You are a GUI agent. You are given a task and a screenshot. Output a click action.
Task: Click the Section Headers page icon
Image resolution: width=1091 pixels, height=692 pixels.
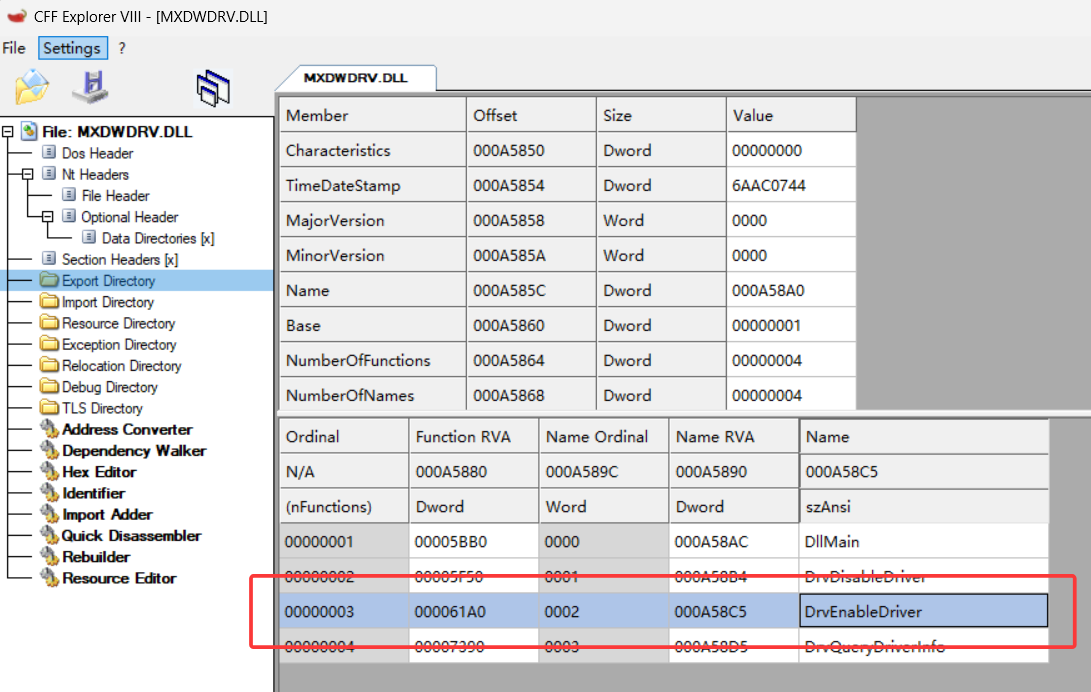pos(49,259)
